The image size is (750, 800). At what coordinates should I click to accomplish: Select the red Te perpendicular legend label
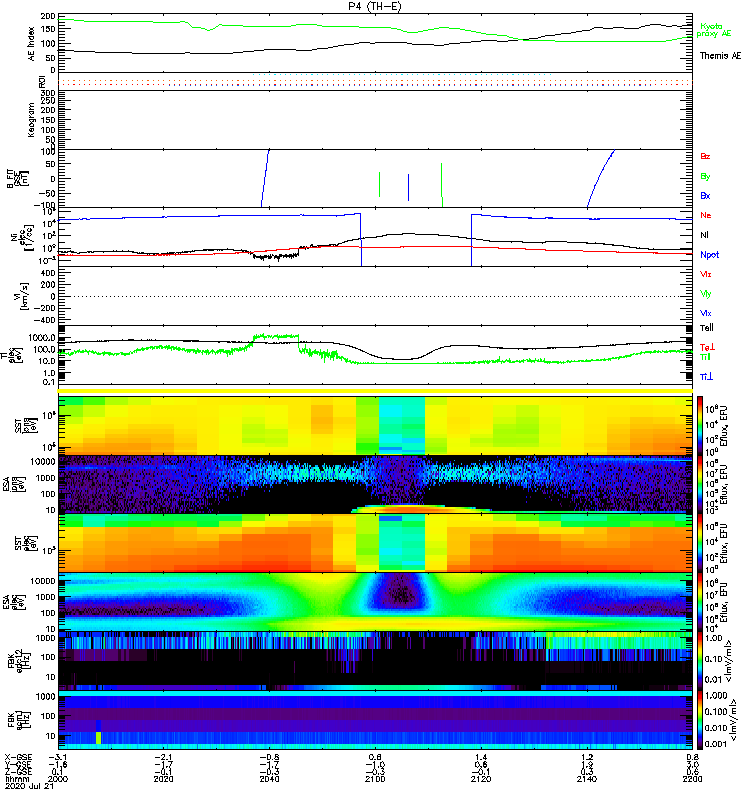[707, 347]
